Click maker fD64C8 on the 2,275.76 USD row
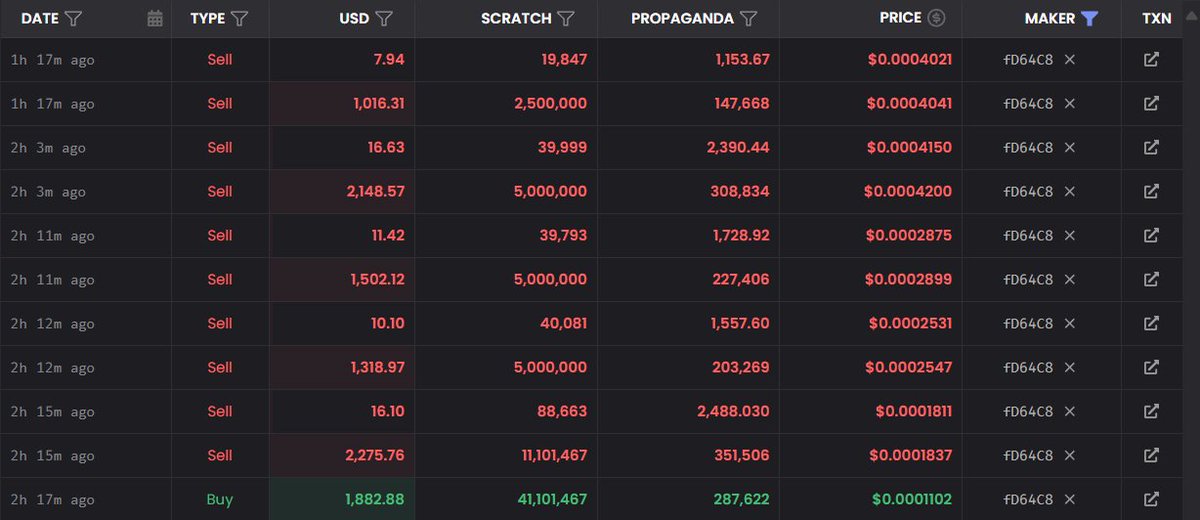 (x=1028, y=456)
